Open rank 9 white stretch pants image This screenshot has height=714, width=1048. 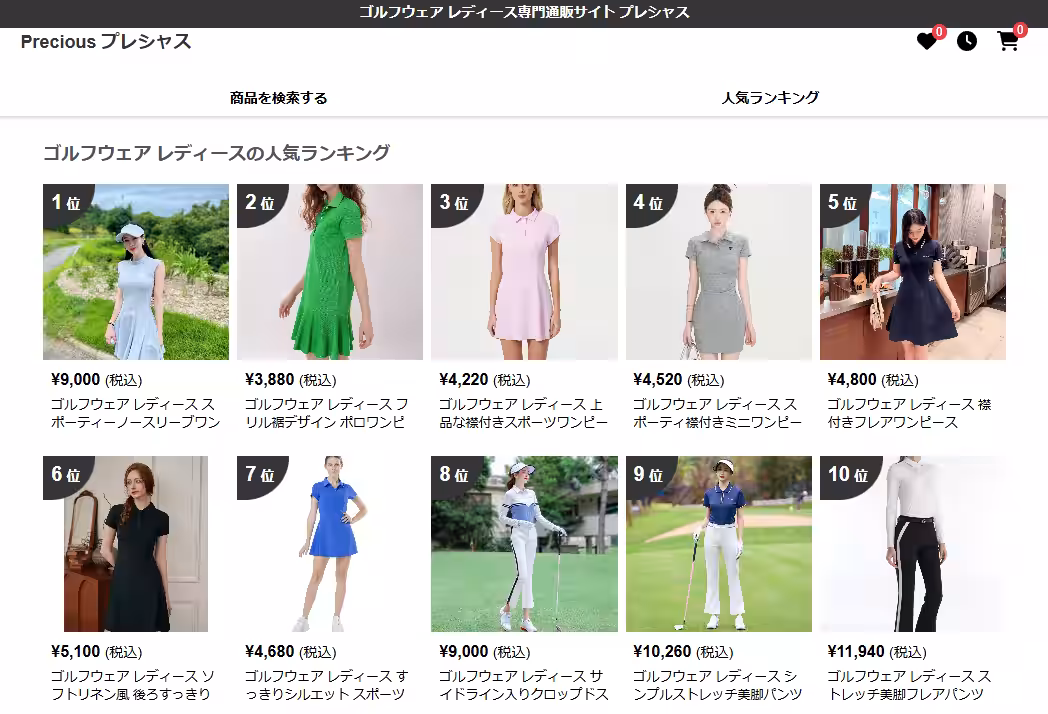tap(718, 544)
